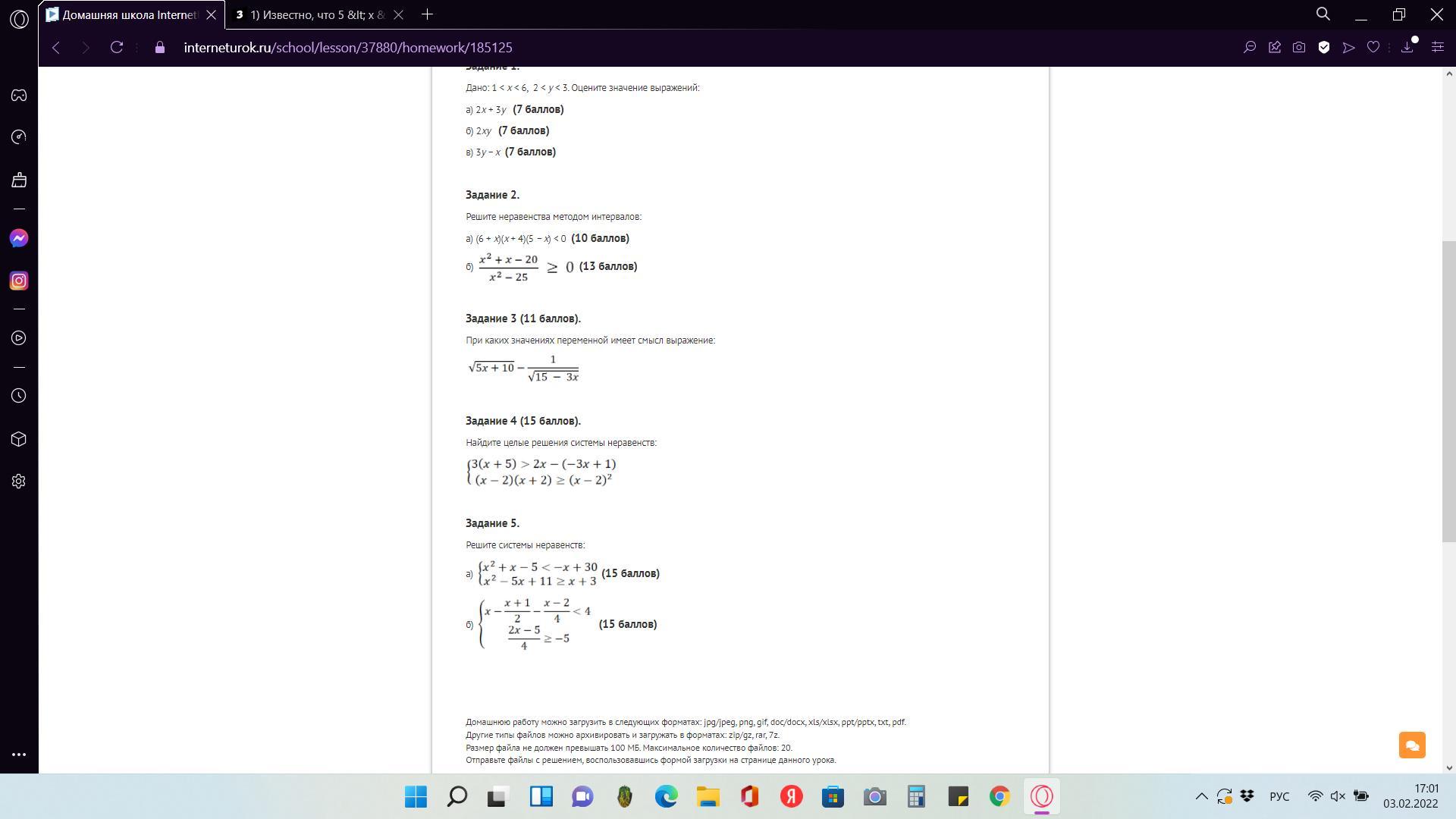This screenshot has width=1456, height=819.
Task: Open Opera sidebar settings gear
Action: click(x=19, y=482)
